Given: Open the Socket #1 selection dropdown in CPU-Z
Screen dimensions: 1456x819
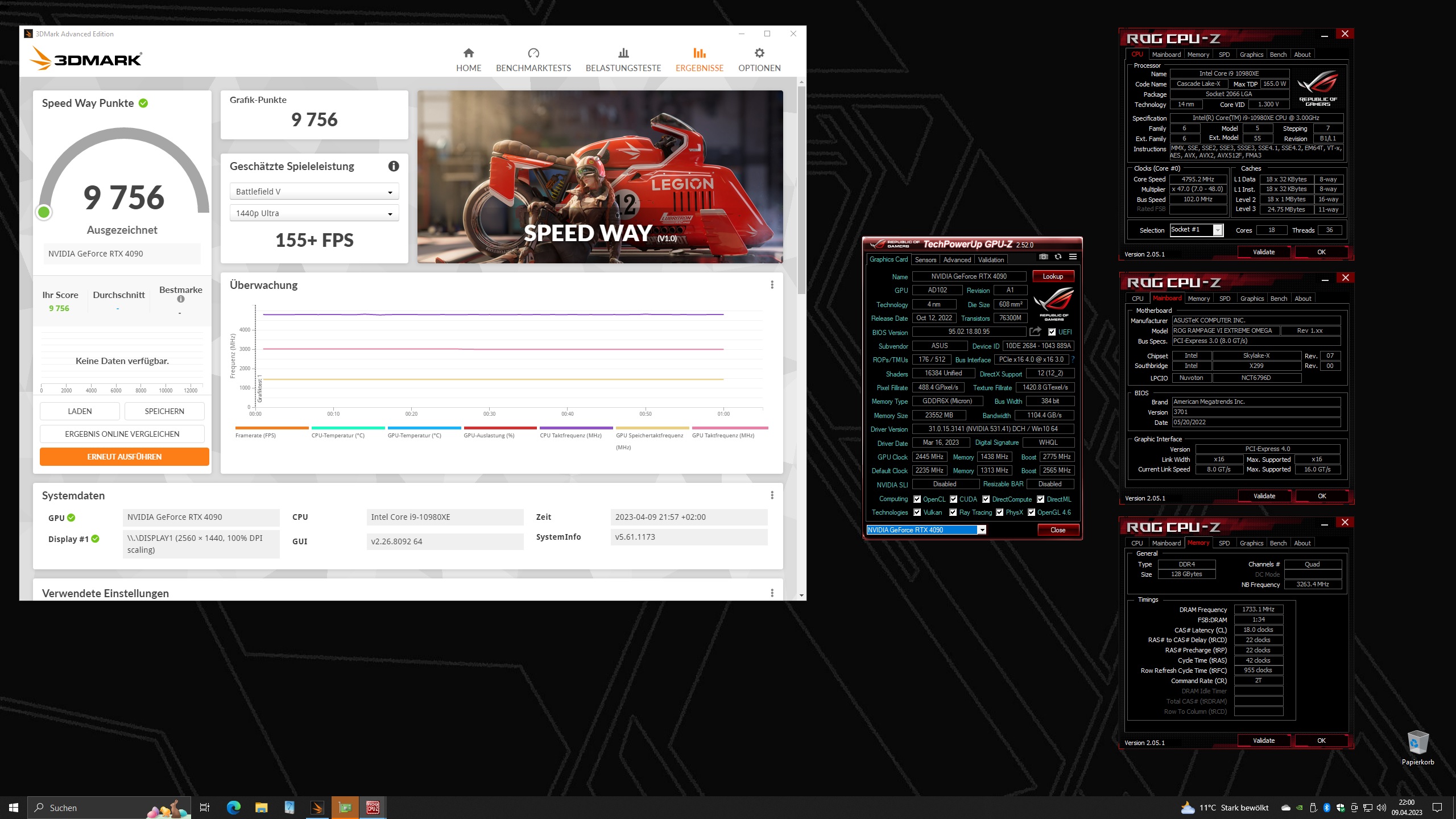Looking at the screenshot, I should (x=1196, y=230).
